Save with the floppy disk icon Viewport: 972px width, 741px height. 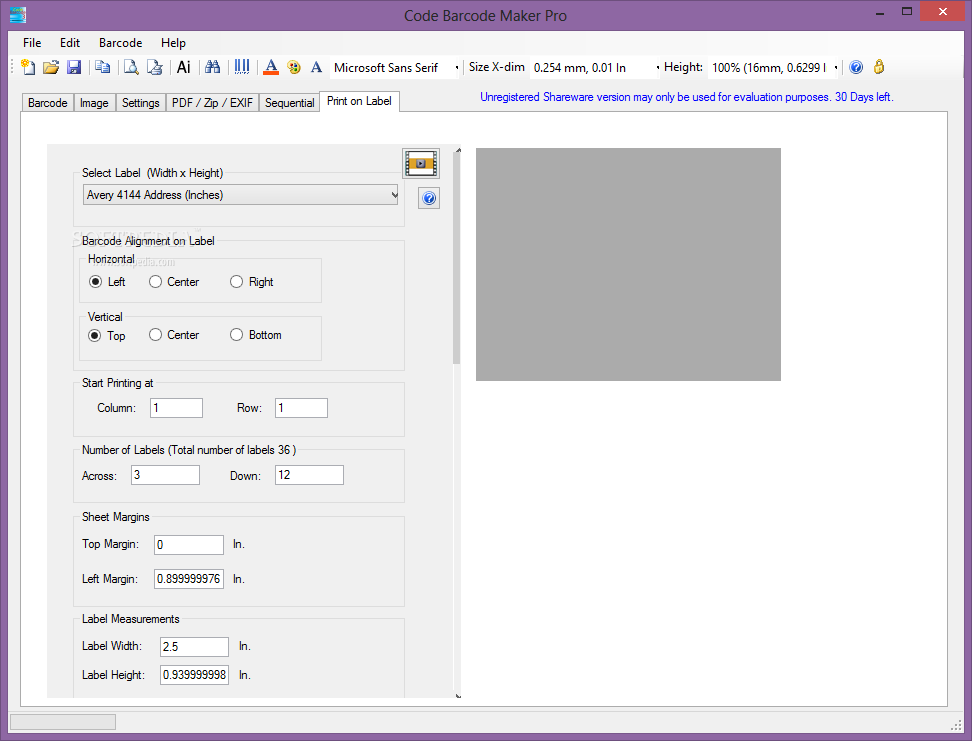click(x=74, y=67)
